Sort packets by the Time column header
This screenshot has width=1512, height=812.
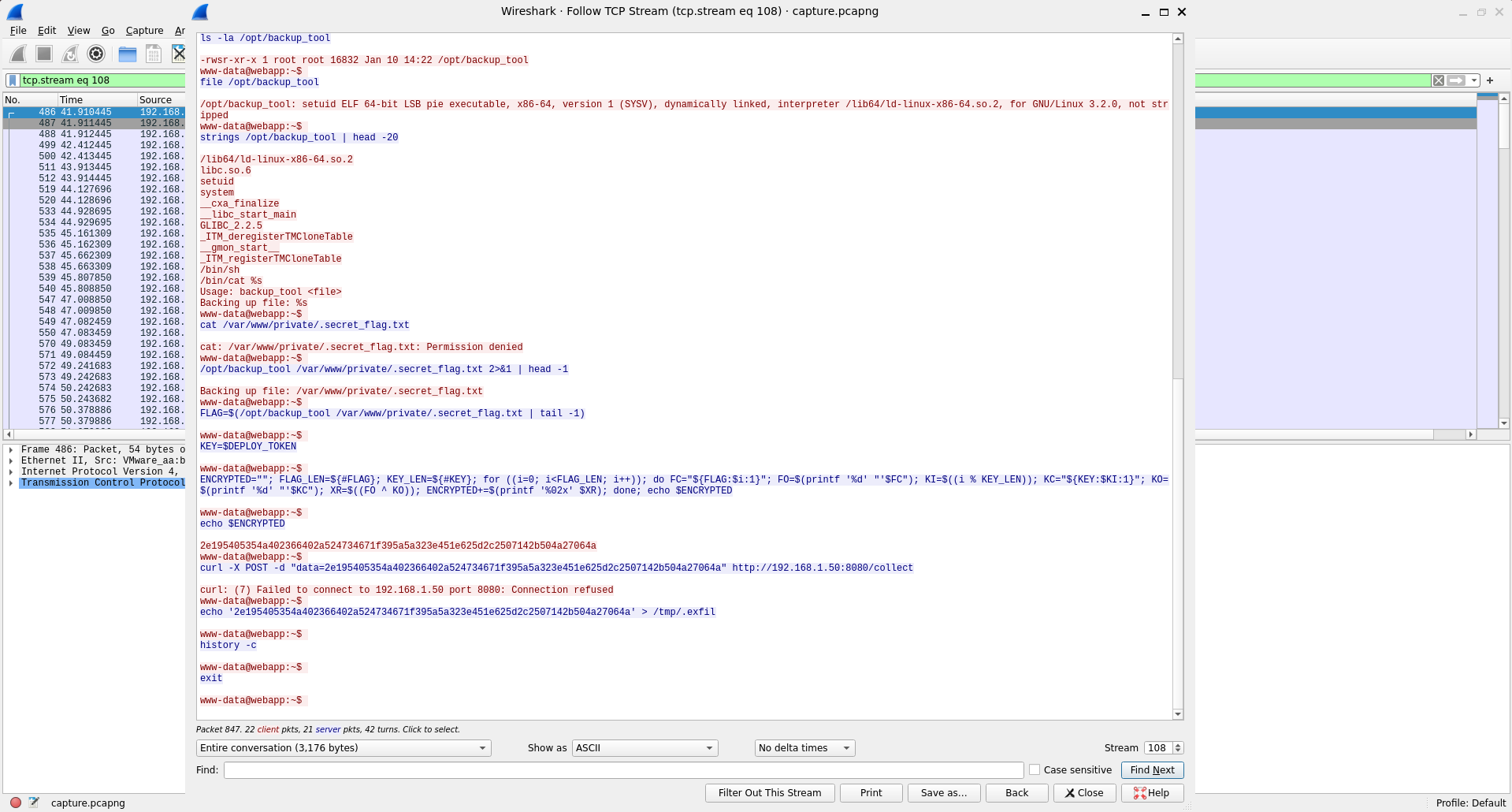(x=97, y=100)
